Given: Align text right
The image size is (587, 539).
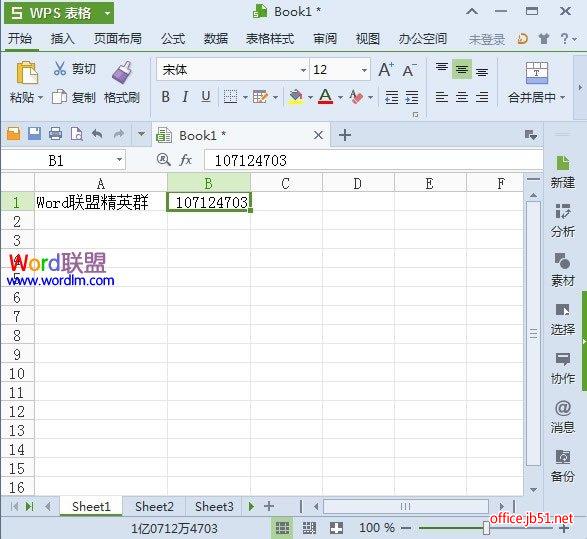Looking at the screenshot, I should click(482, 97).
